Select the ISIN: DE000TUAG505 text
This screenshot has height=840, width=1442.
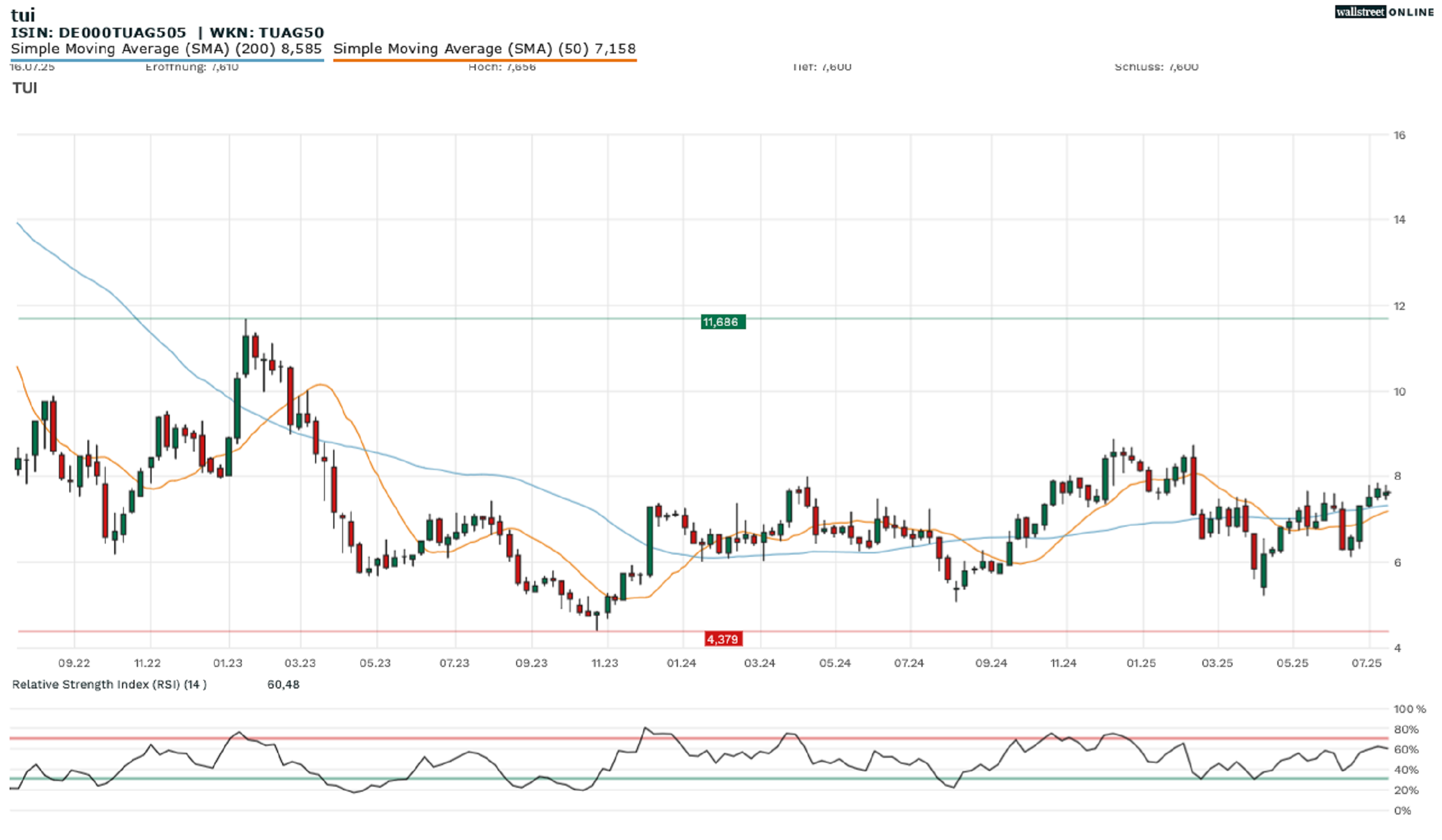[x=98, y=32]
